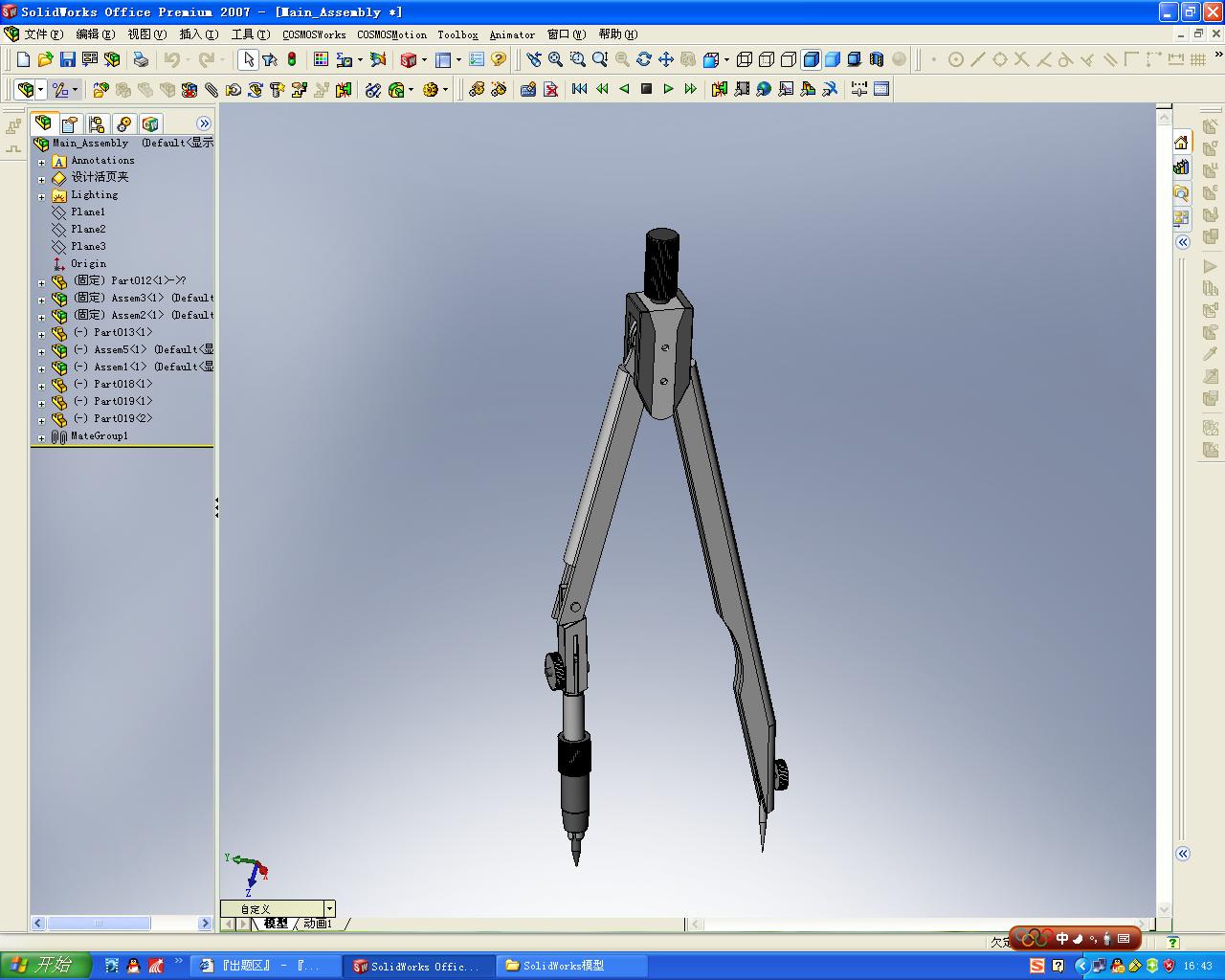Stop the animation playback

click(646, 89)
